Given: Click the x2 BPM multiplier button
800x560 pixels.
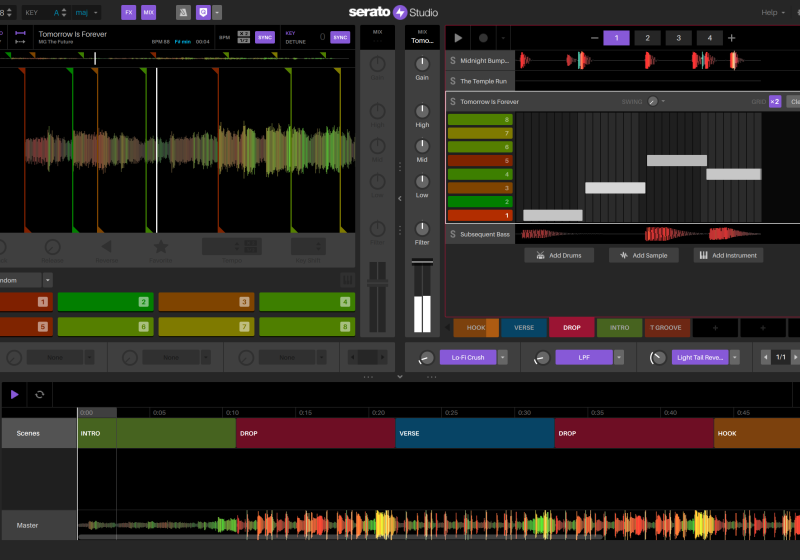Looking at the screenshot, I should coord(244,34).
